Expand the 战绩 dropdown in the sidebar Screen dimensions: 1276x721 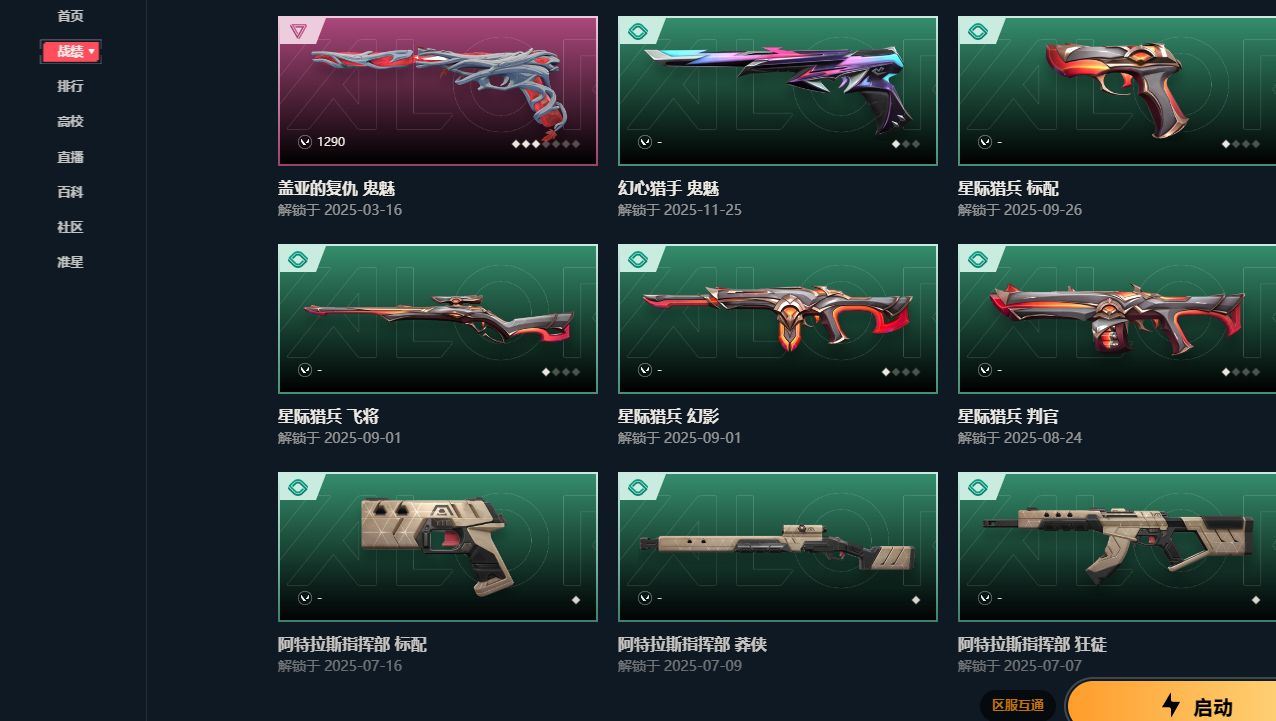click(x=70, y=51)
